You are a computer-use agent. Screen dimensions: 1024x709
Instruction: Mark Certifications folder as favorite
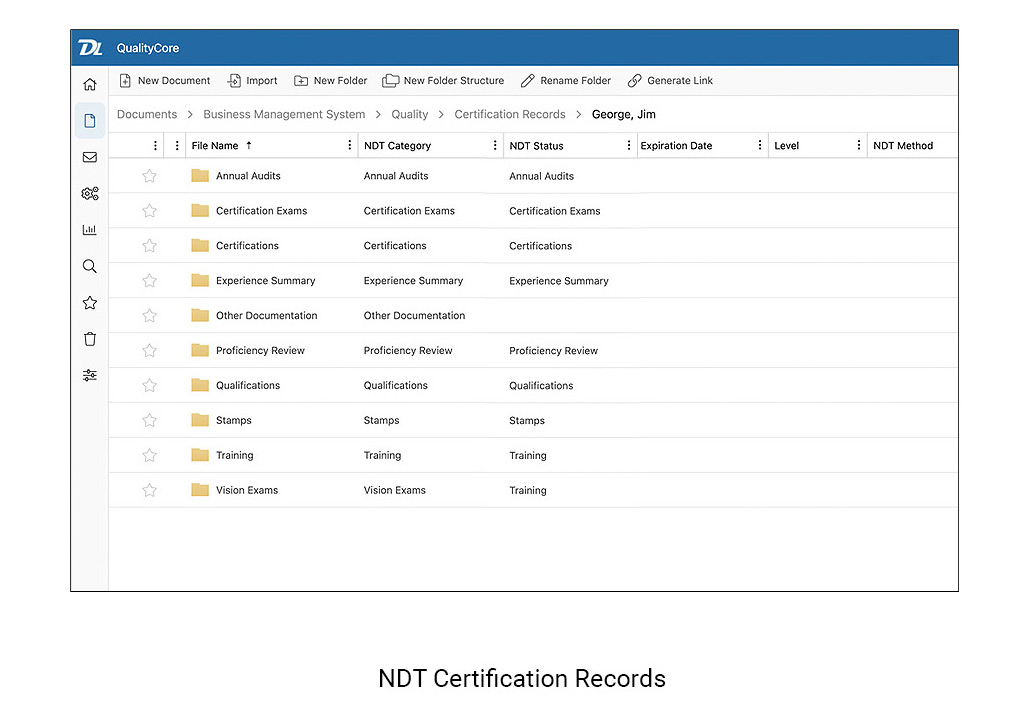tap(150, 246)
